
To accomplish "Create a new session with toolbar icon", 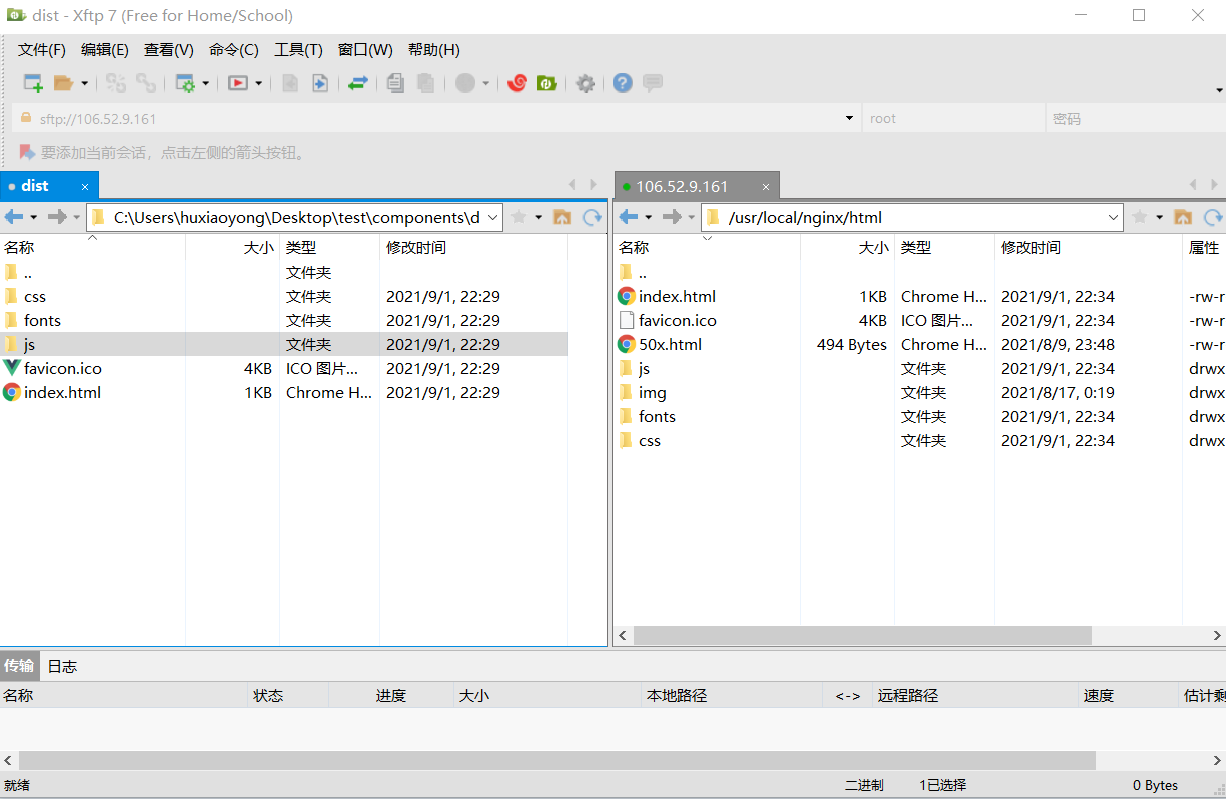I will pos(33,83).
